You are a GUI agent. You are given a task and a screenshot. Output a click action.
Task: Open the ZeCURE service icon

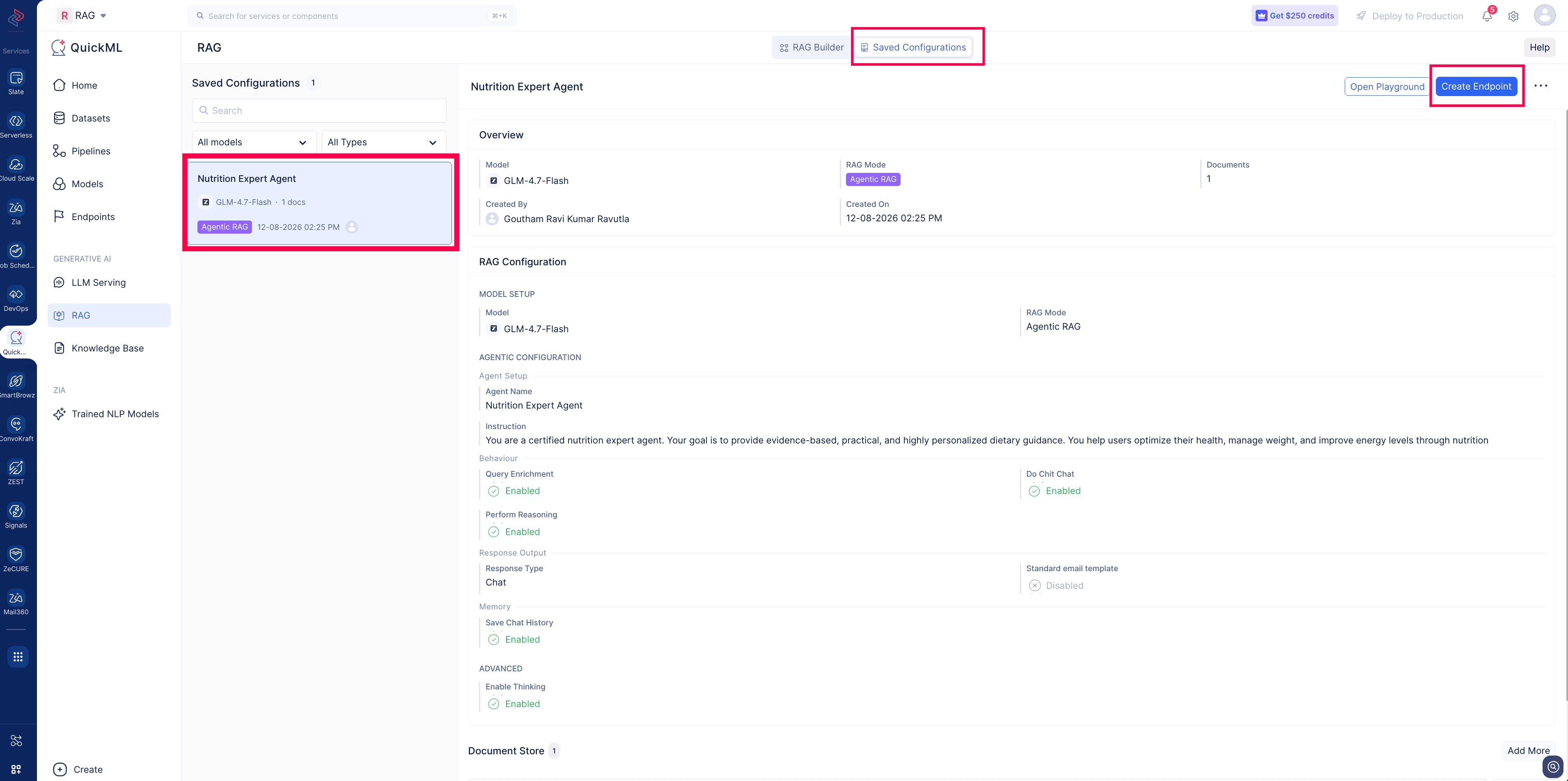[x=16, y=555]
